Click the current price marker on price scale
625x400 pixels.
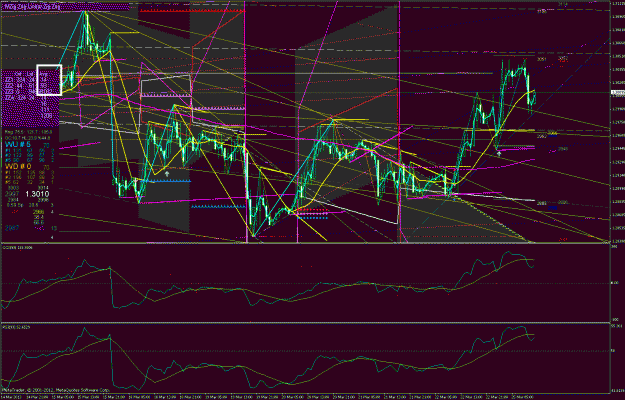click(617, 92)
